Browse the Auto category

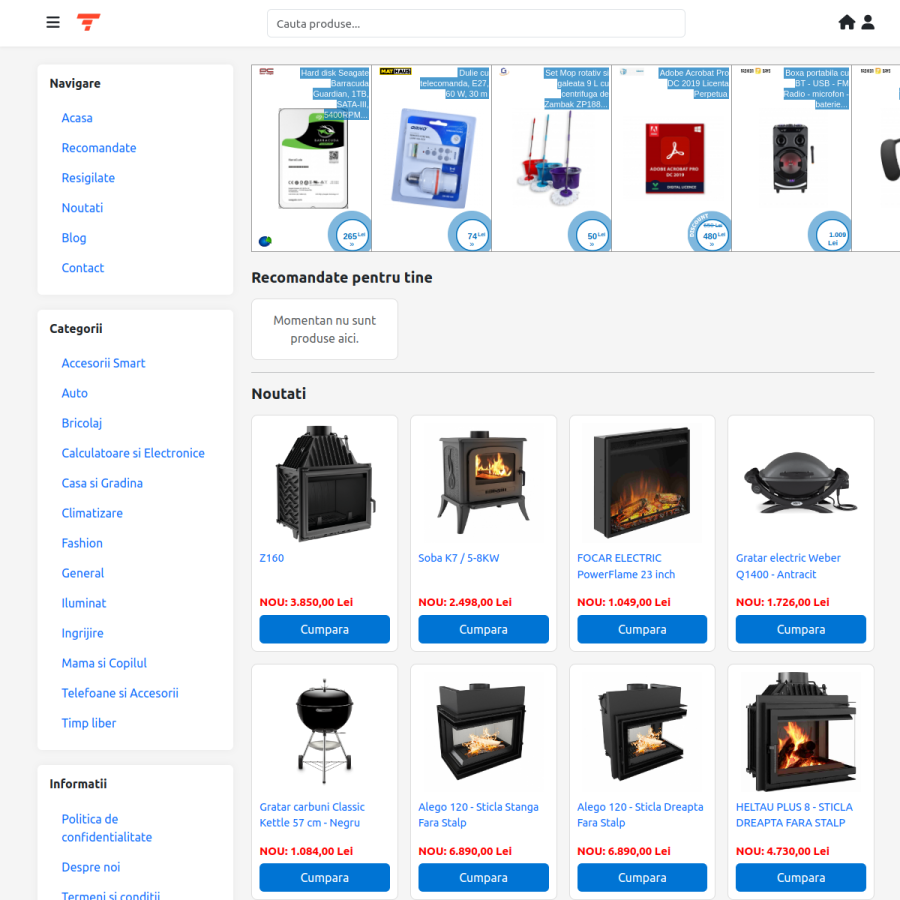pyautogui.click(x=75, y=393)
